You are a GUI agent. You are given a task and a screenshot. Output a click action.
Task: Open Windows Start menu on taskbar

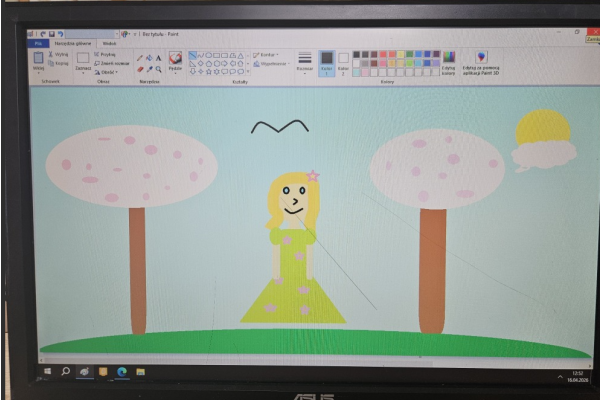click(x=47, y=371)
